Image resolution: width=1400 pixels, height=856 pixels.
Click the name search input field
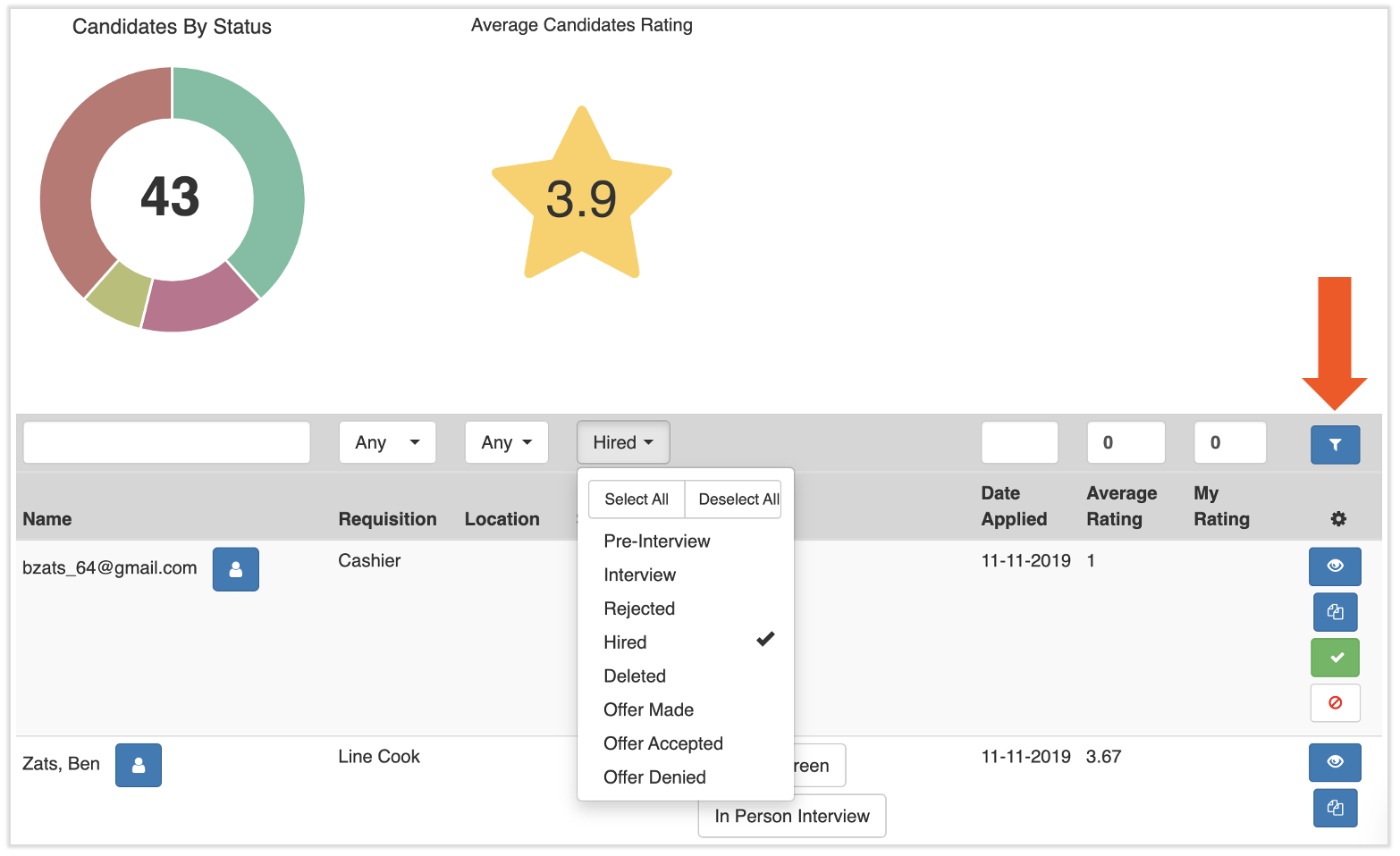[x=167, y=442]
